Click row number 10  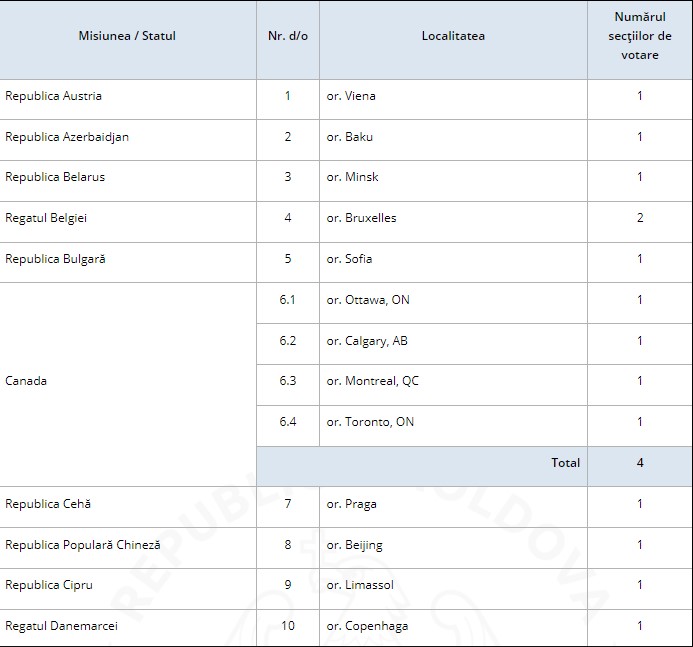[x=288, y=628]
